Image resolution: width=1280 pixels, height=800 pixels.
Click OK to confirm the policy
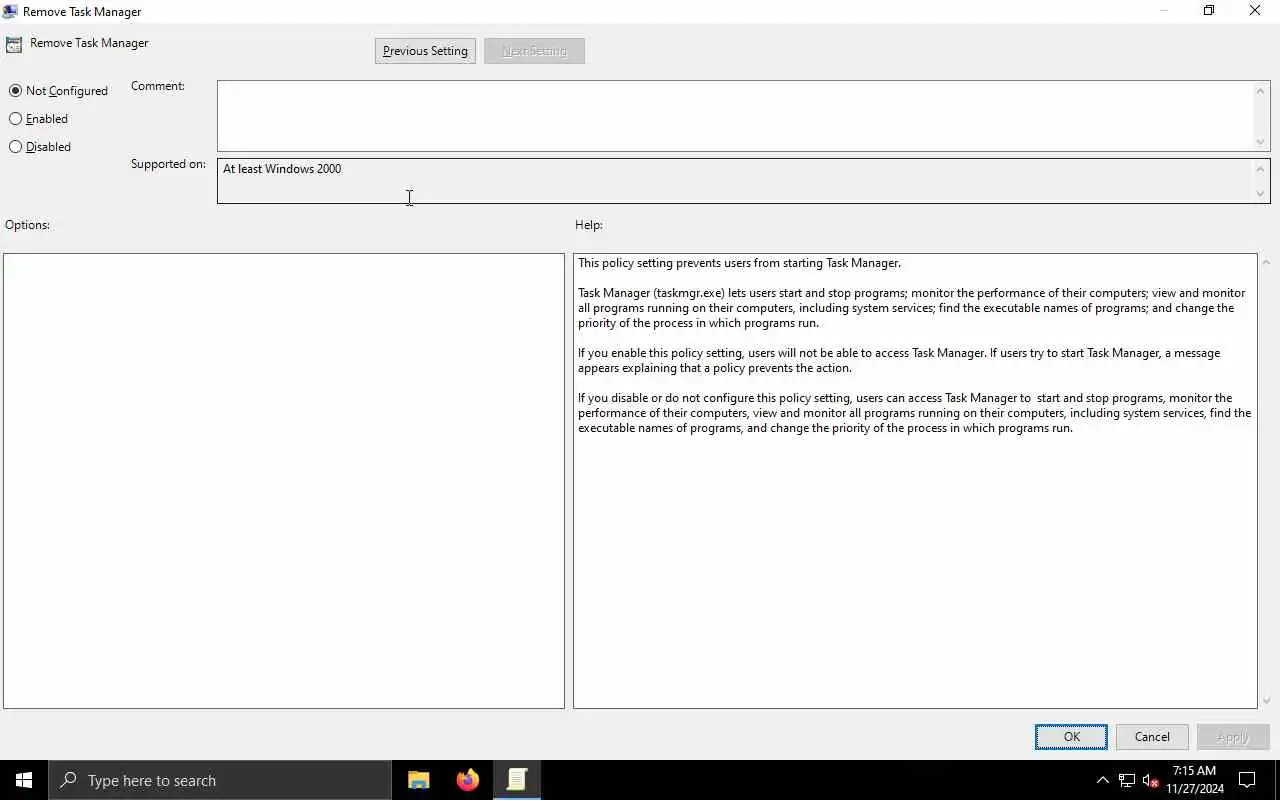coord(1071,737)
